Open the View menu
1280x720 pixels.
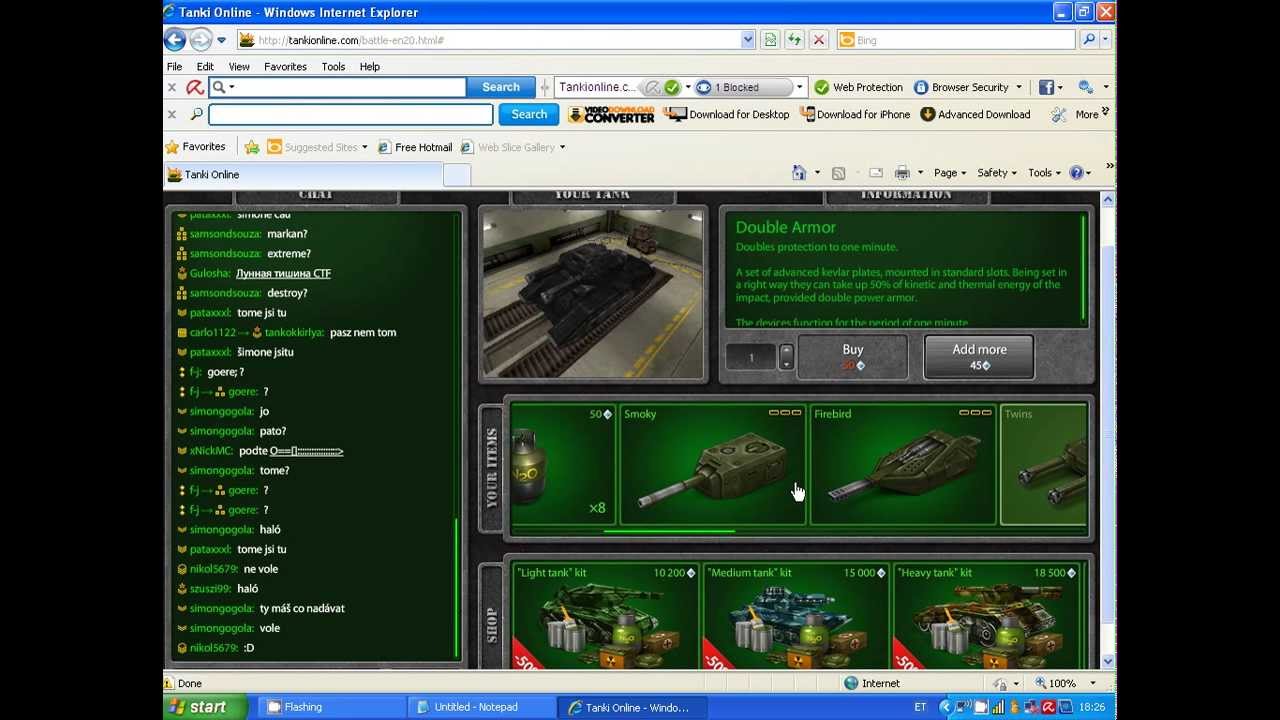(x=239, y=67)
